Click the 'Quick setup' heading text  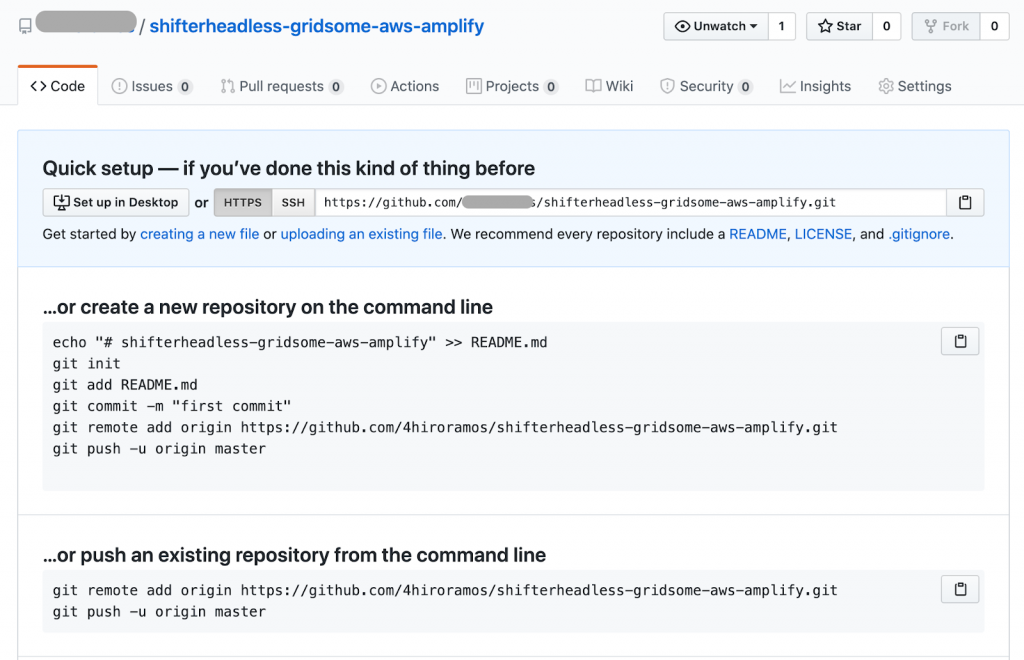(289, 168)
